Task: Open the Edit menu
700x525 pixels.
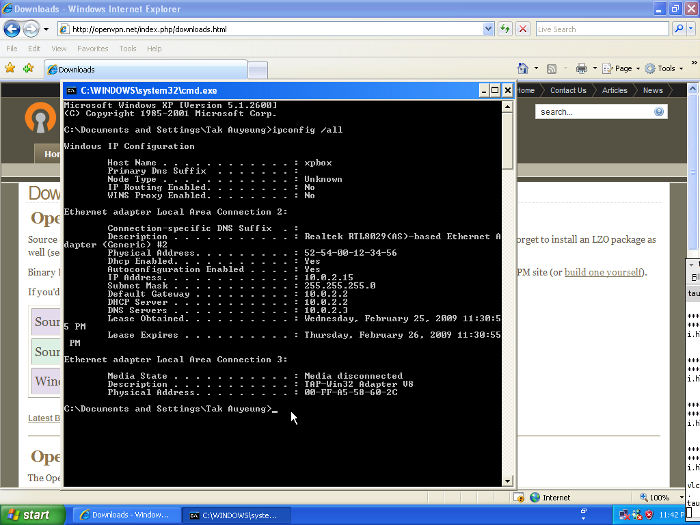Action: [34, 49]
